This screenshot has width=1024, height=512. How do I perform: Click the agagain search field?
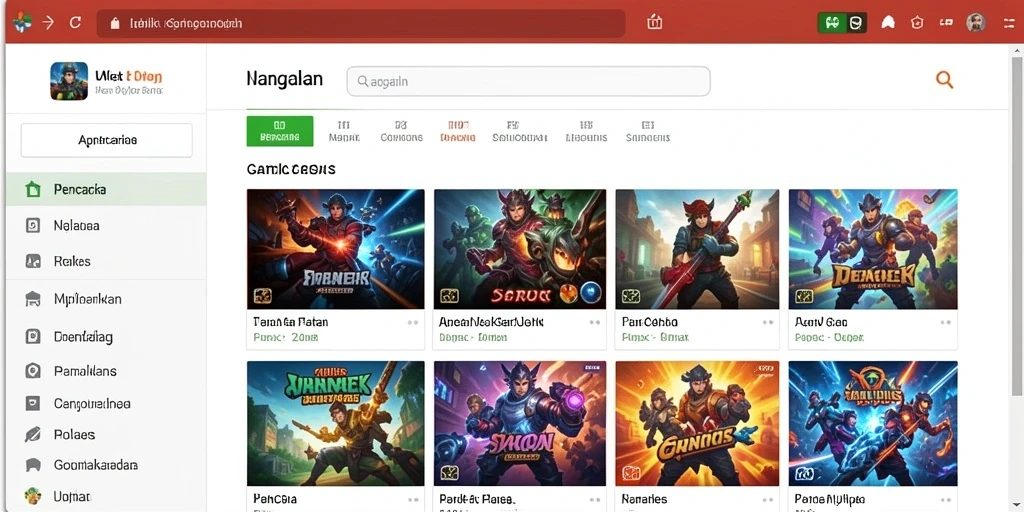click(x=528, y=82)
